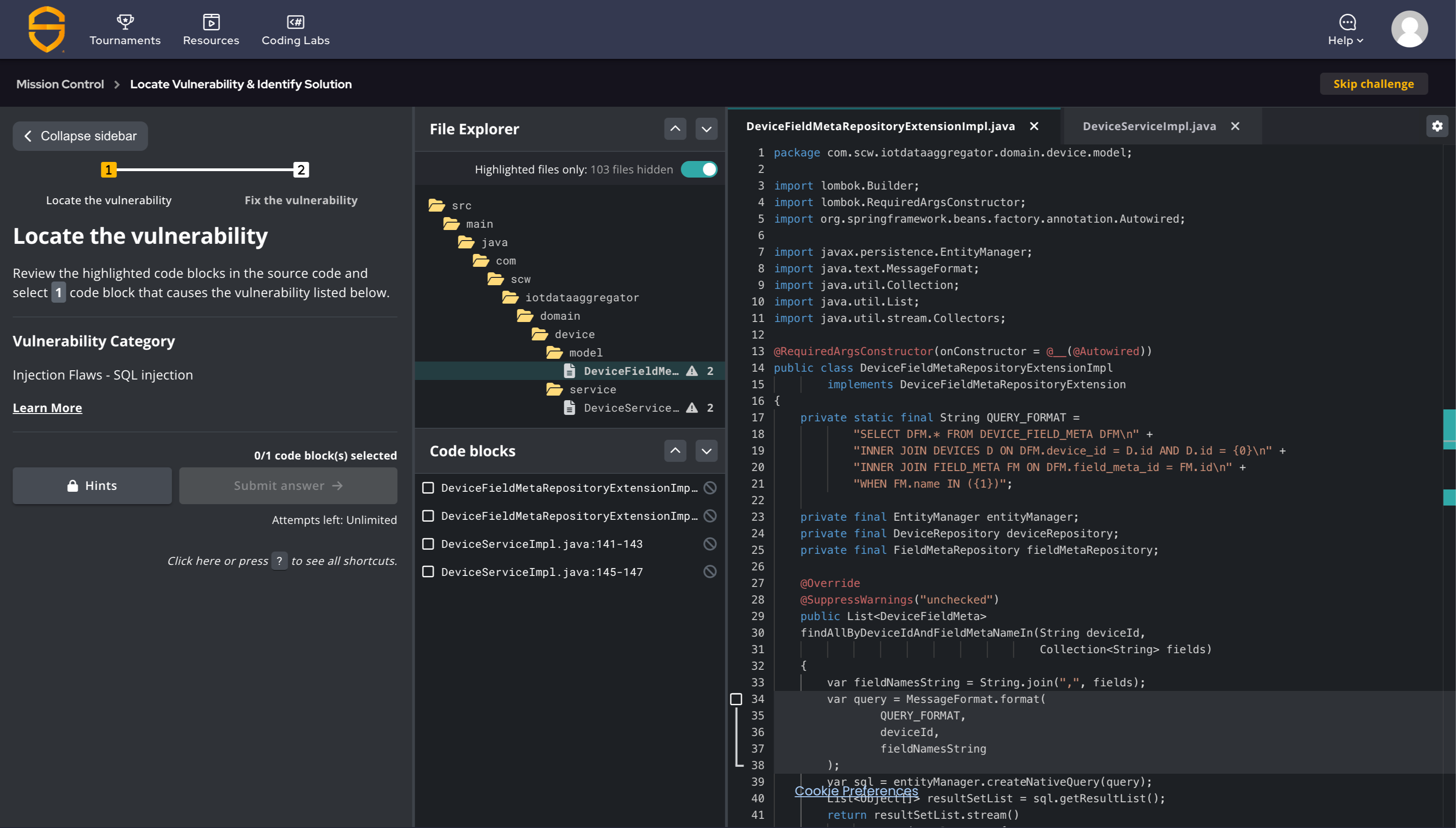Switch to the DeviceServiceImpl.java tab
This screenshot has height=828, width=1456.
pyautogui.click(x=1149, y=126)
